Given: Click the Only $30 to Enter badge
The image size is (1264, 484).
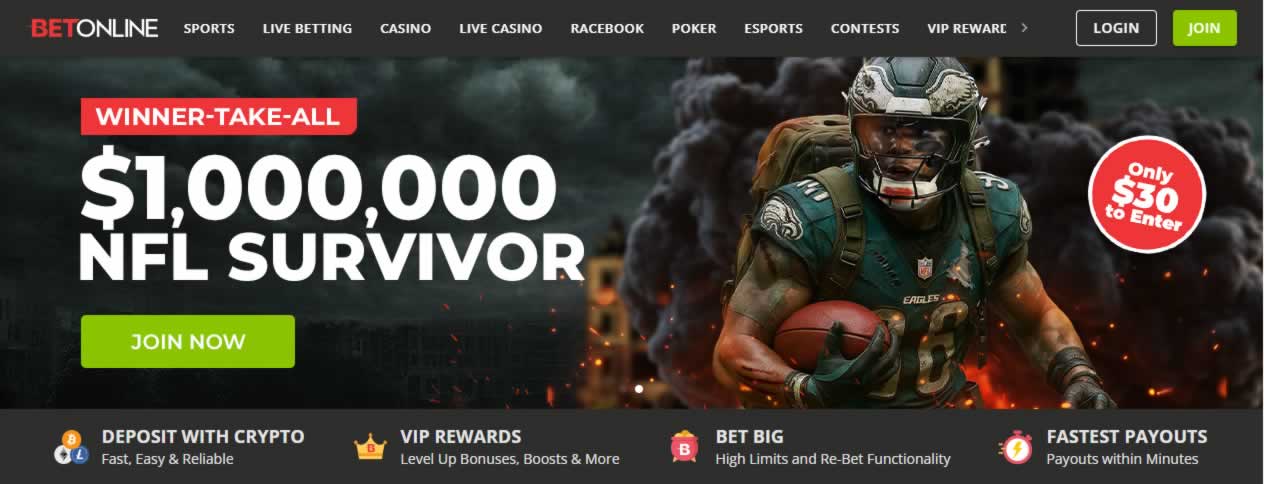Looking at the screenshot, I should 1147,194.
